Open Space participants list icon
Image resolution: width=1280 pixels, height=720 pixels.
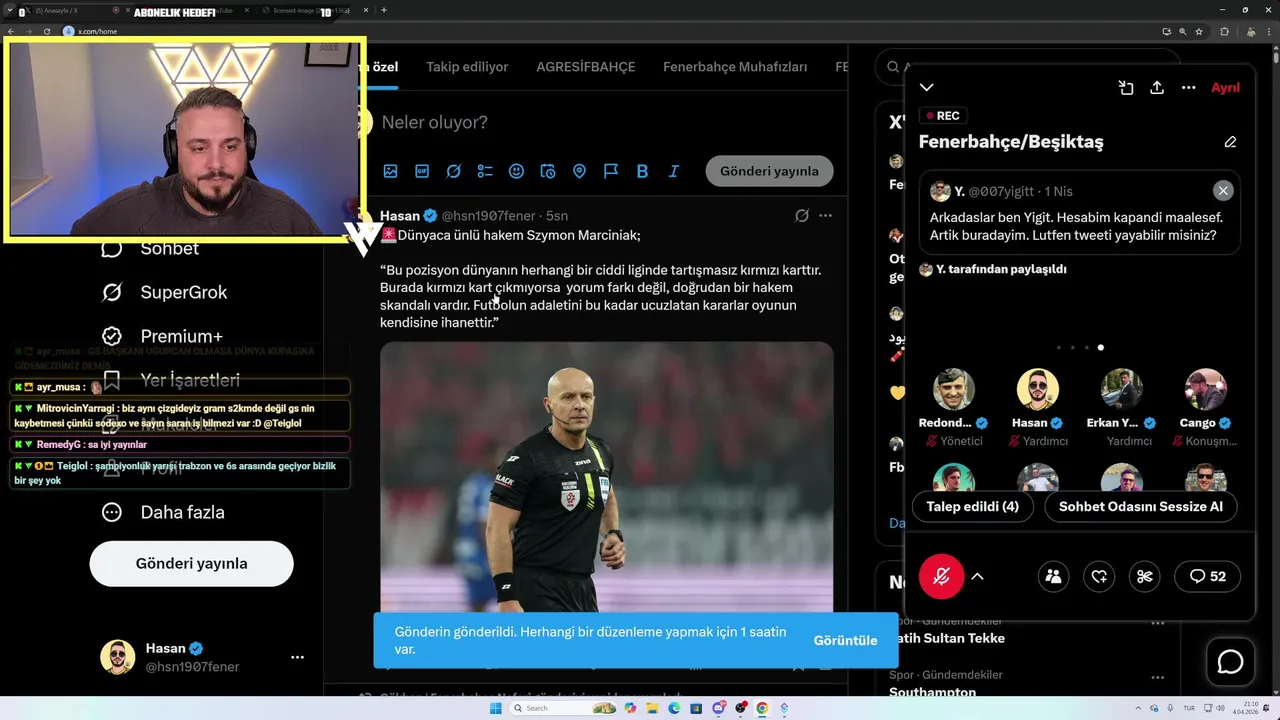click(x=1053, y=576)
